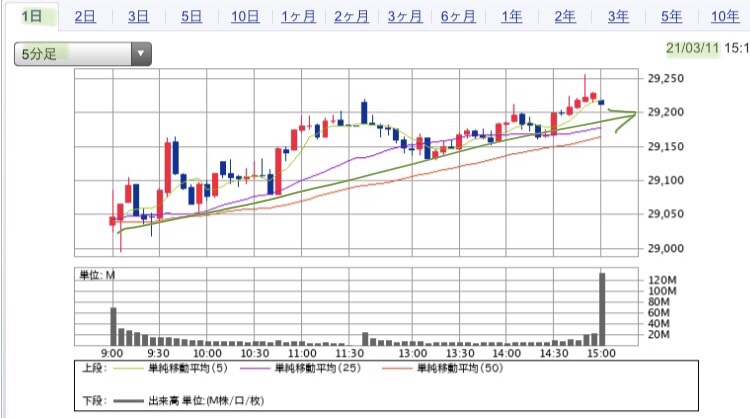
Task: Show the 5年 chart range
Action: pyautogui.click(x=672, y=17)
